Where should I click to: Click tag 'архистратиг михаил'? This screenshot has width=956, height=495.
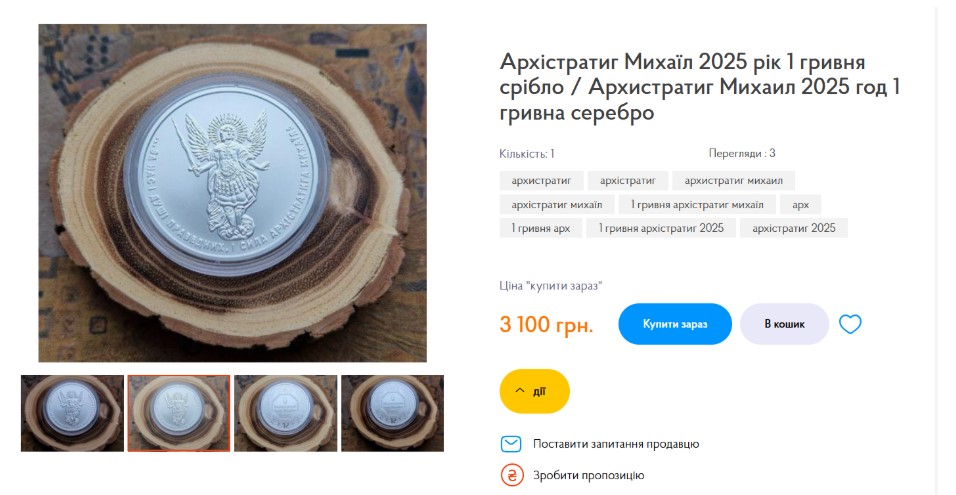pos(733,180)
